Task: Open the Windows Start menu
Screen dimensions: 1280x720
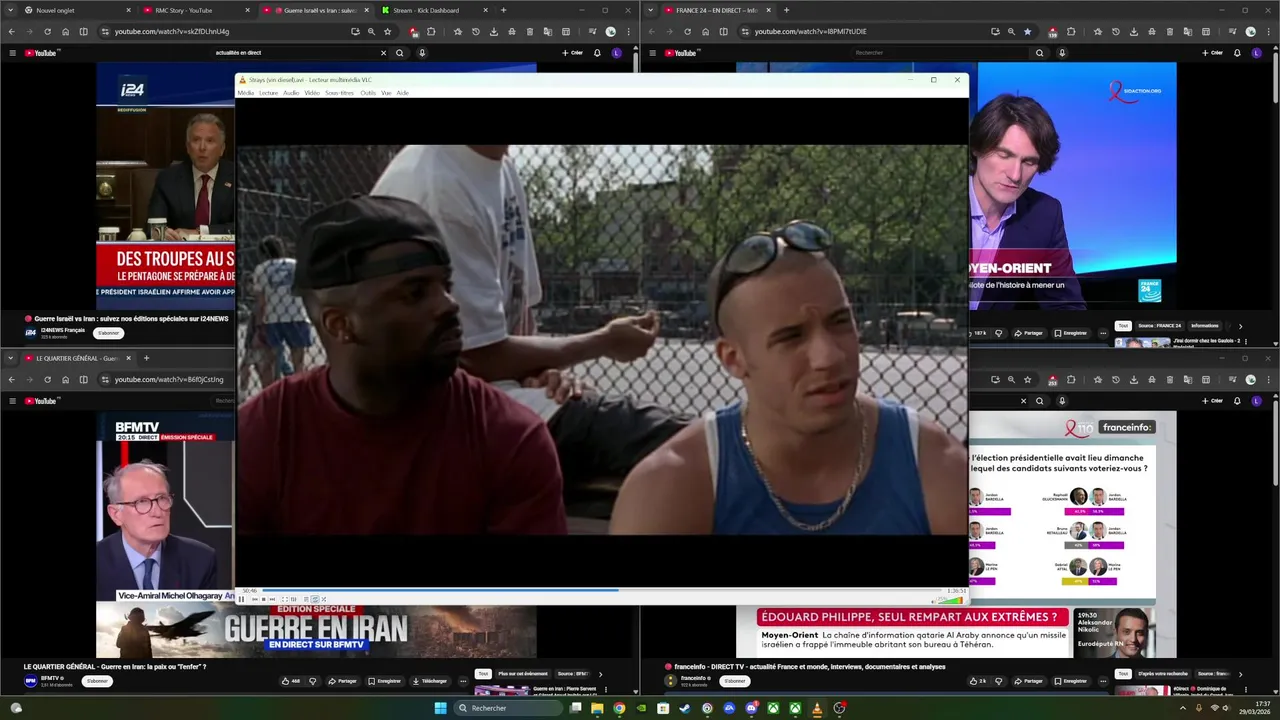Action: click(x=441, y=708)
